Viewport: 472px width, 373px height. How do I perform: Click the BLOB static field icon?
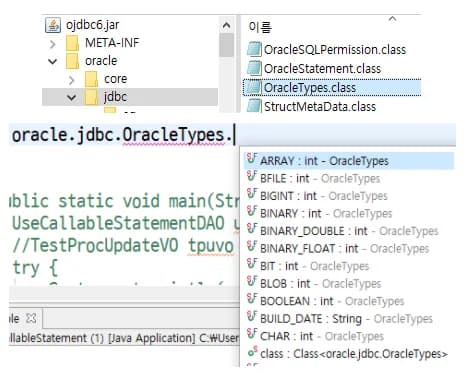tap(252, 282)
